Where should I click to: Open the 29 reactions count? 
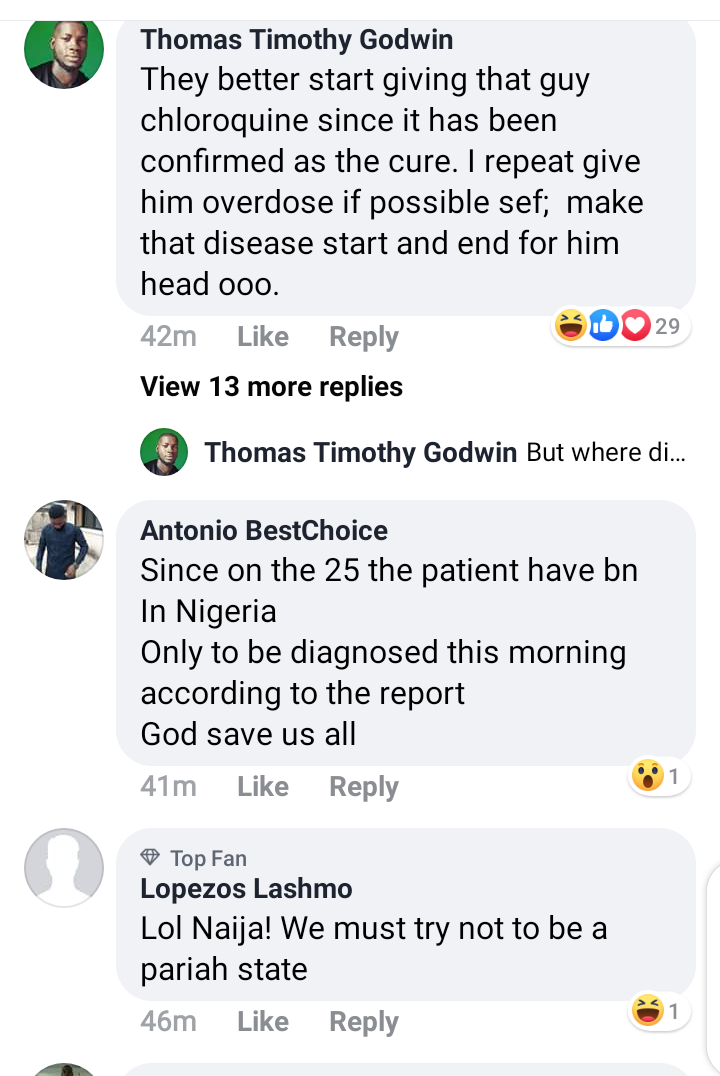tap(667, 326)
